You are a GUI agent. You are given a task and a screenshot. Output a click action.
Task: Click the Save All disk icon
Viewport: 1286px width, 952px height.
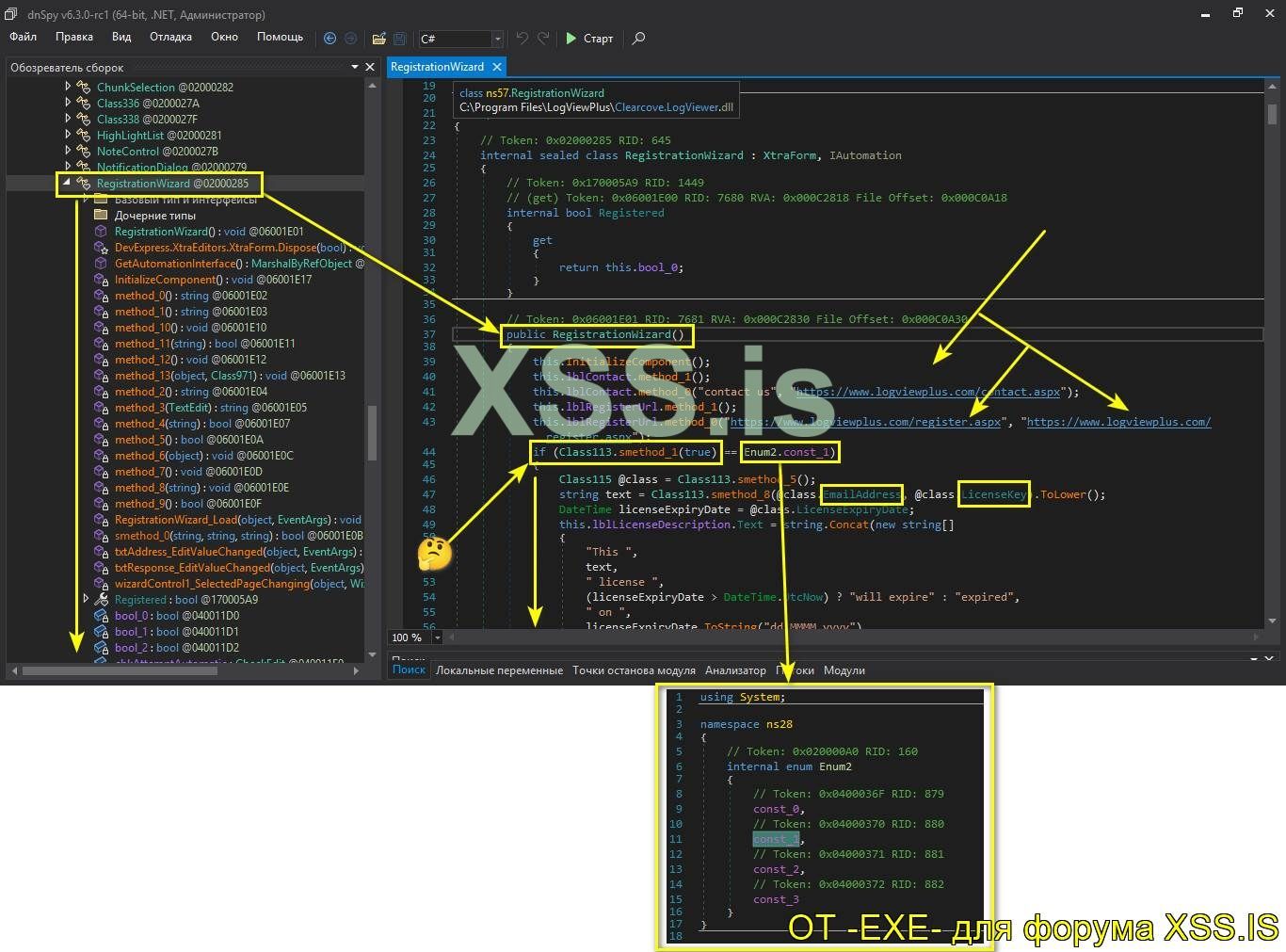[399, 39]
